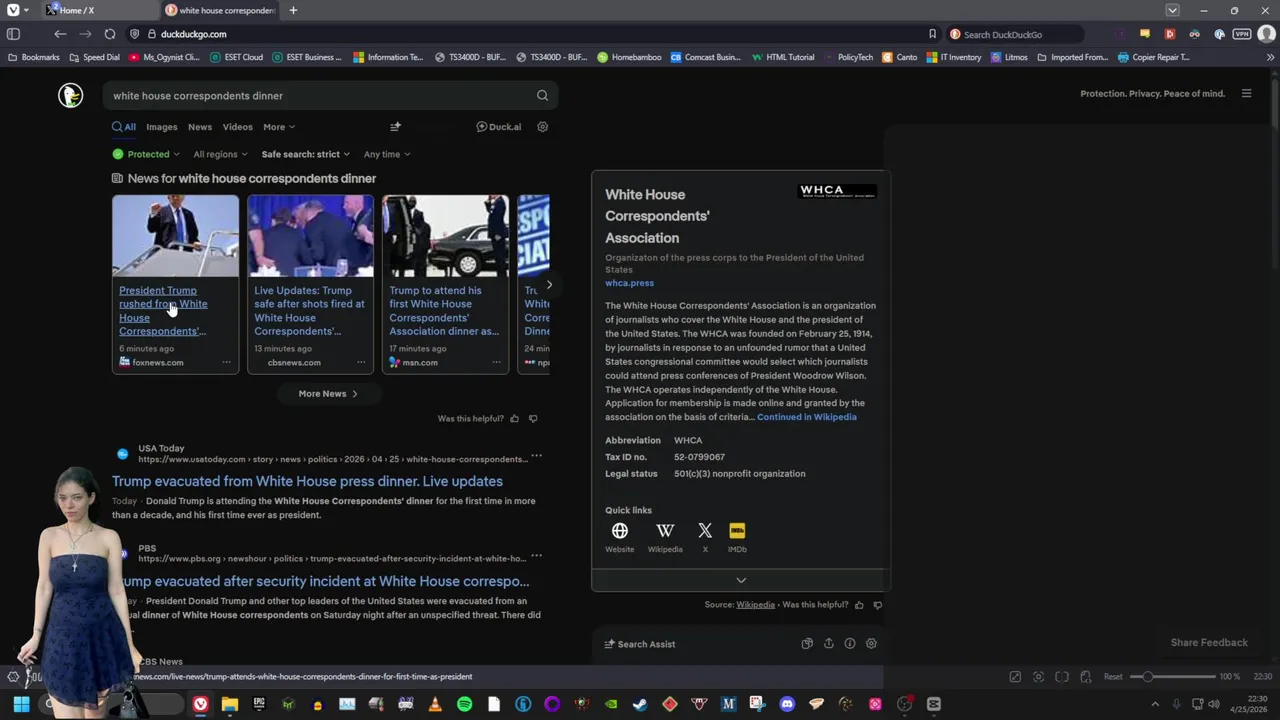Open Steam from the taskbar

point(640,704)
